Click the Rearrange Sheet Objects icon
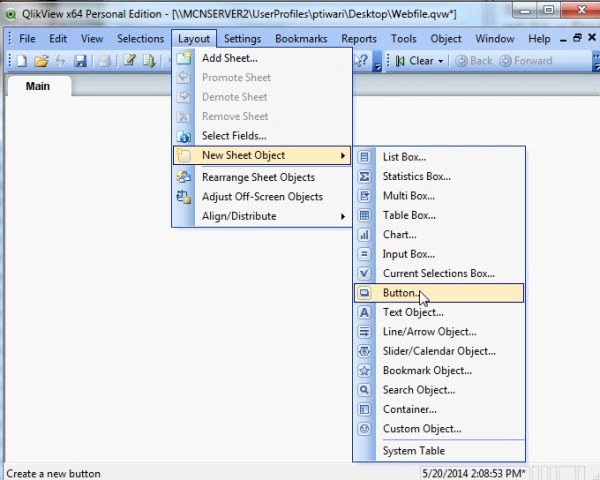Viewport: 600px width, 480px height. pyautogui.click(x=184, y=177)
